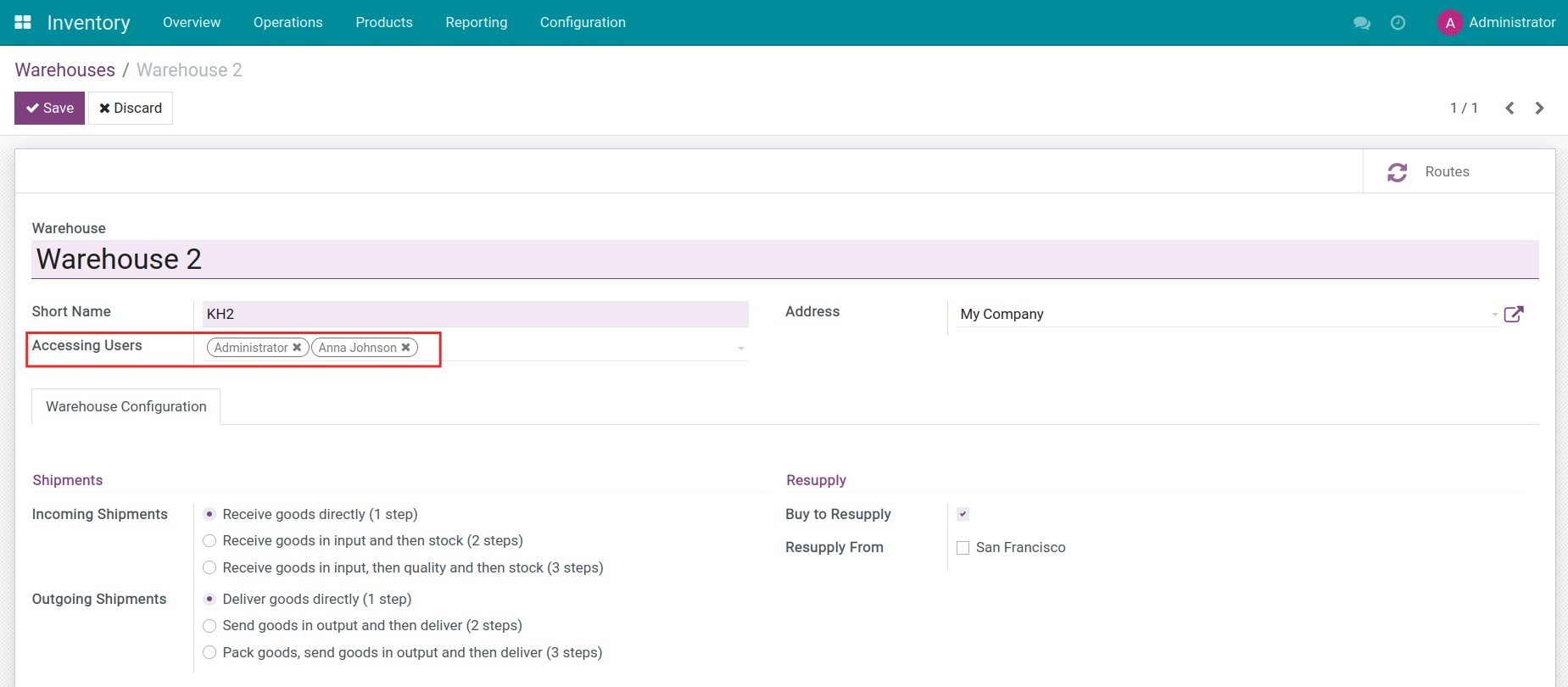The height and width of the screenshot is (687, 1568).
Task: Select Pack goods, send goods in output and then deliver (3 steps)
Action: [209, 653]
